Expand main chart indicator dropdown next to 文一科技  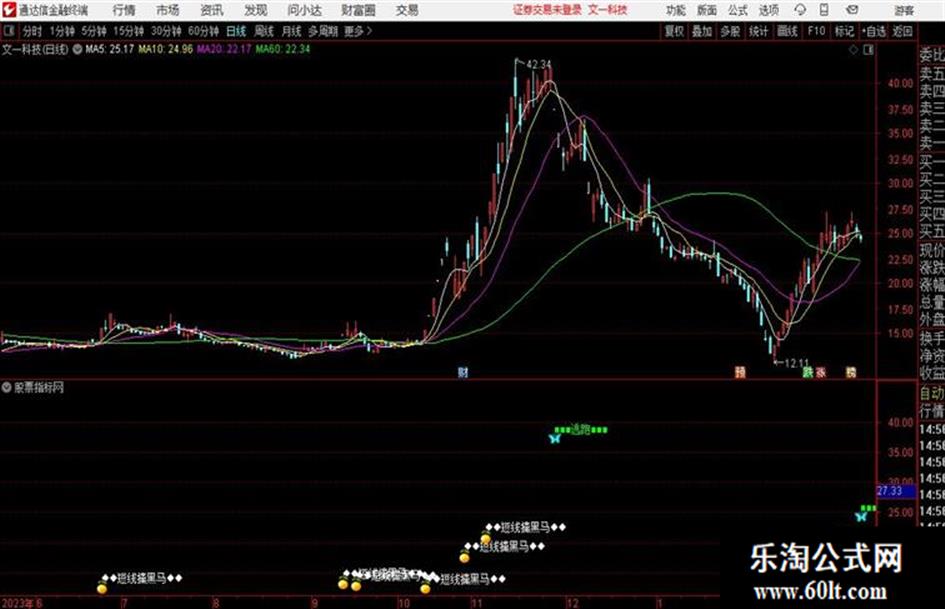pos(77,49)
